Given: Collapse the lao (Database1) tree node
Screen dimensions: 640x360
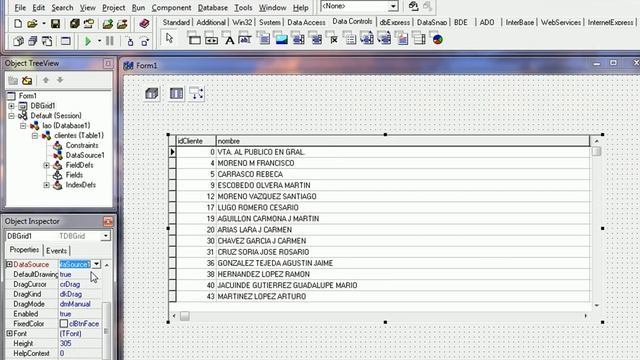Looking at the screenshot, I should click(23, 126).
